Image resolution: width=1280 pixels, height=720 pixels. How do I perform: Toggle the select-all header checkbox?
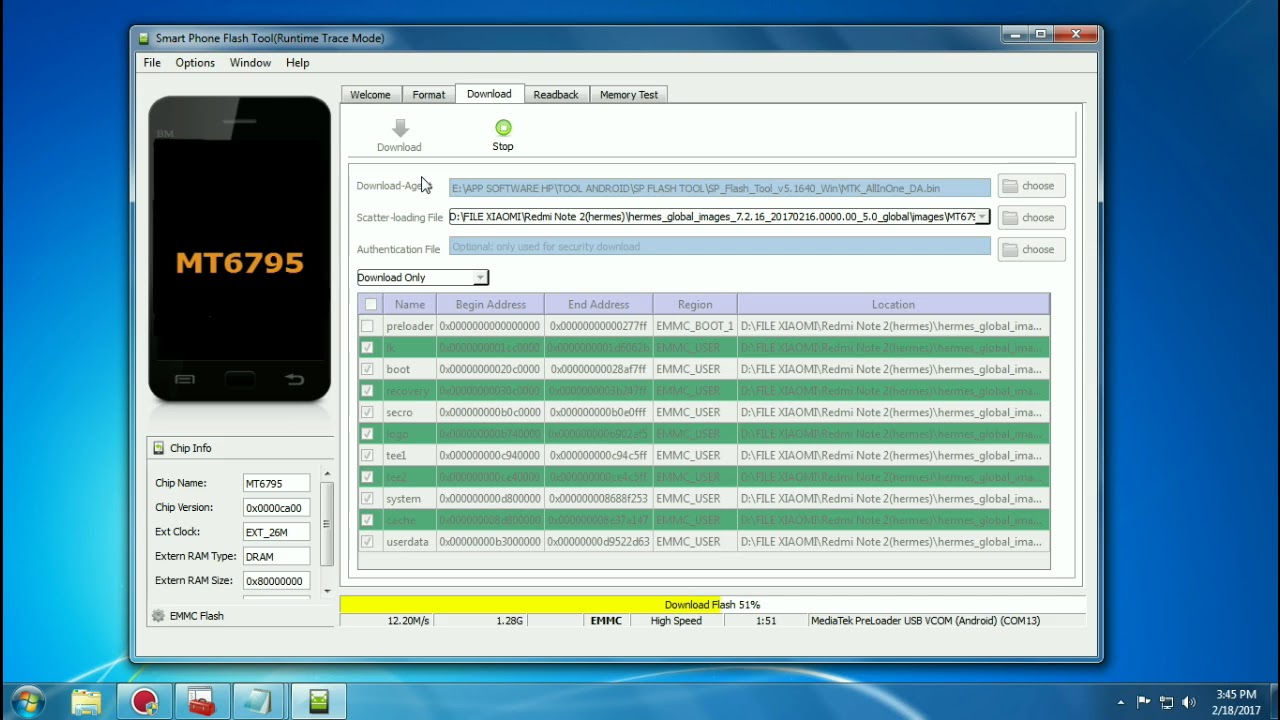(371, 304)
